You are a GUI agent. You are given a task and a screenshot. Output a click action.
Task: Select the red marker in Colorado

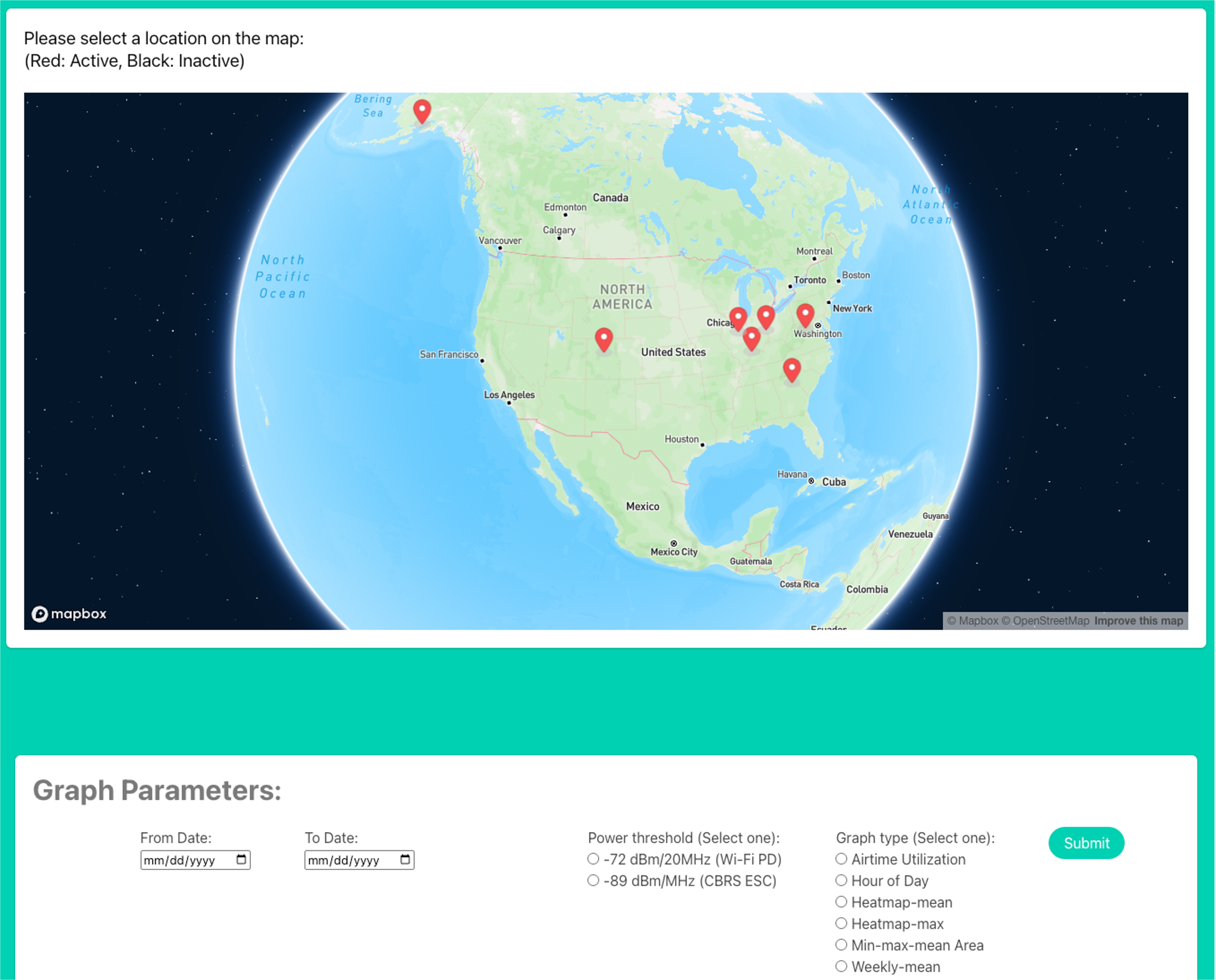603,339
